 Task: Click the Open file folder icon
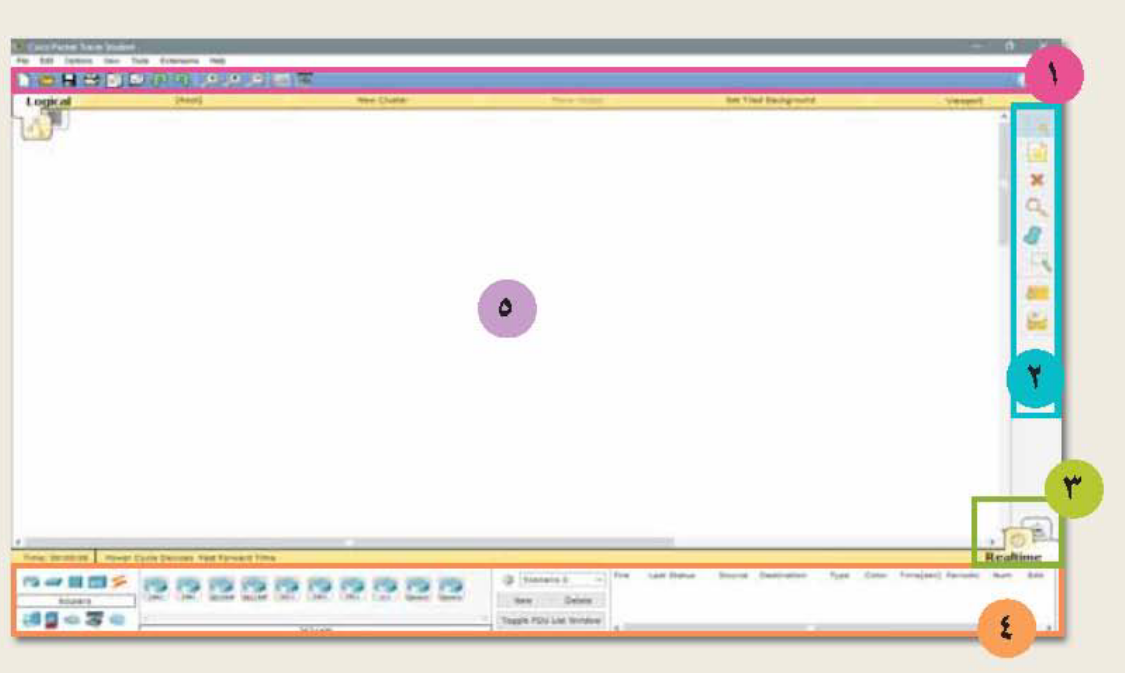pos(46,80)
